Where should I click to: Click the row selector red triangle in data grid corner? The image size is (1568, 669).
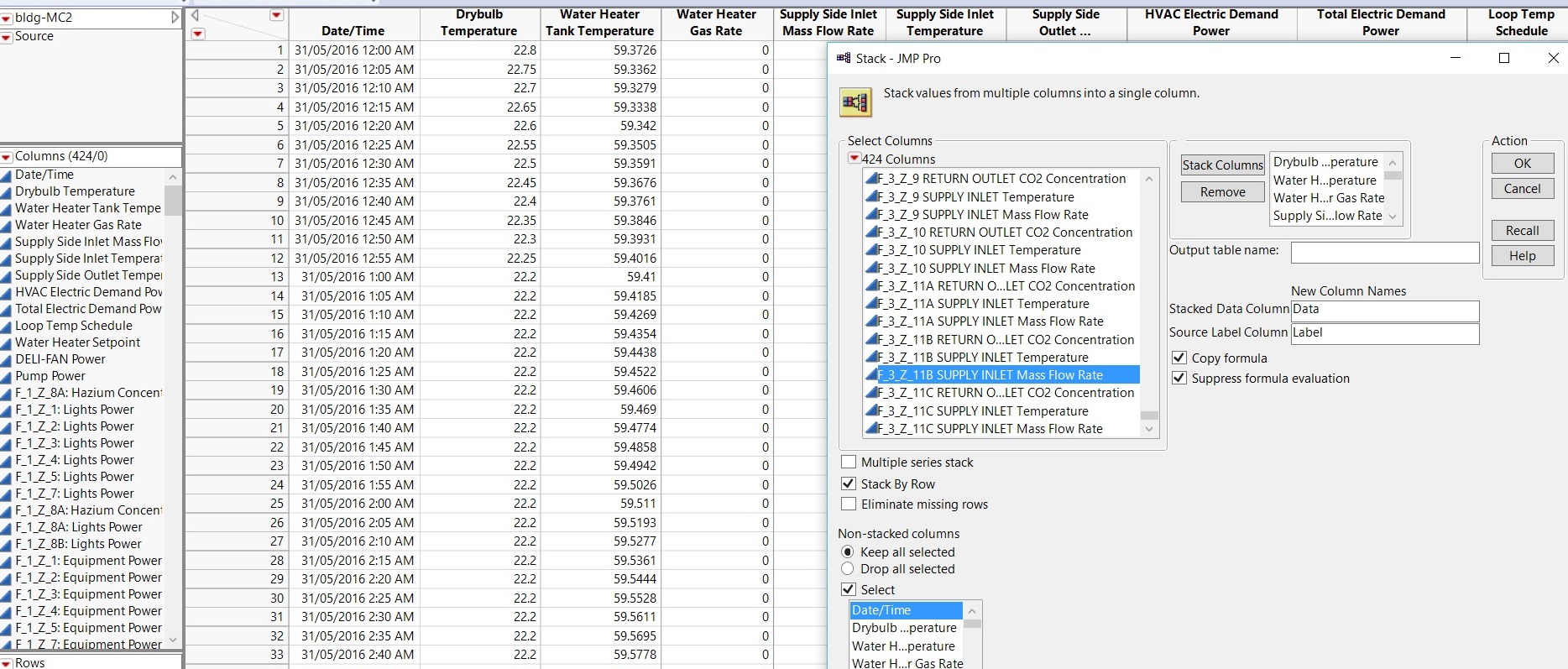click(x=198, y=34)
